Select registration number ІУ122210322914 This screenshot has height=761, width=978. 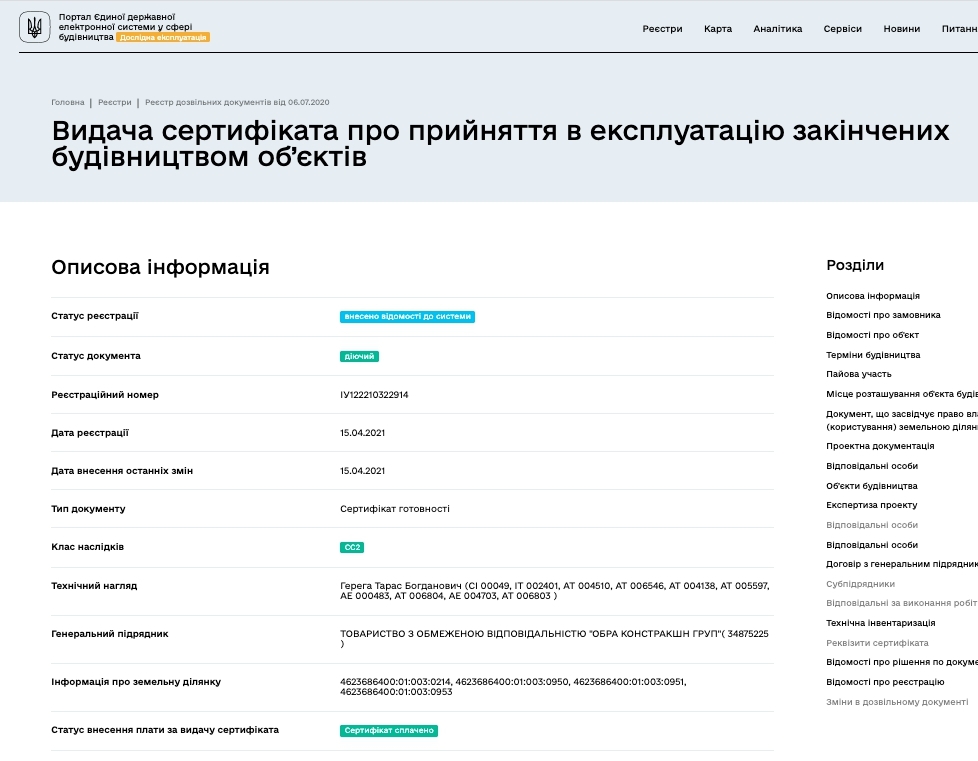coord(374,395)
